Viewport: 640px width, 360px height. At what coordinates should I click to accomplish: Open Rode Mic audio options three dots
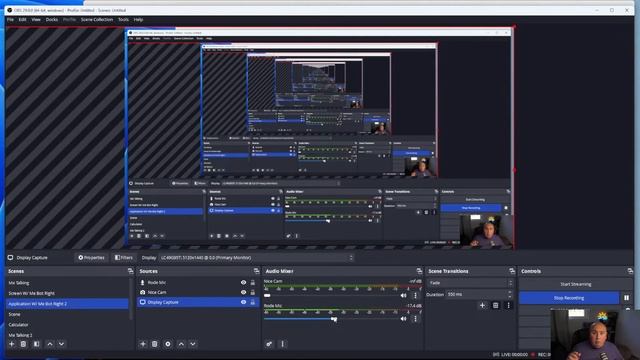(x=416, y=319)
